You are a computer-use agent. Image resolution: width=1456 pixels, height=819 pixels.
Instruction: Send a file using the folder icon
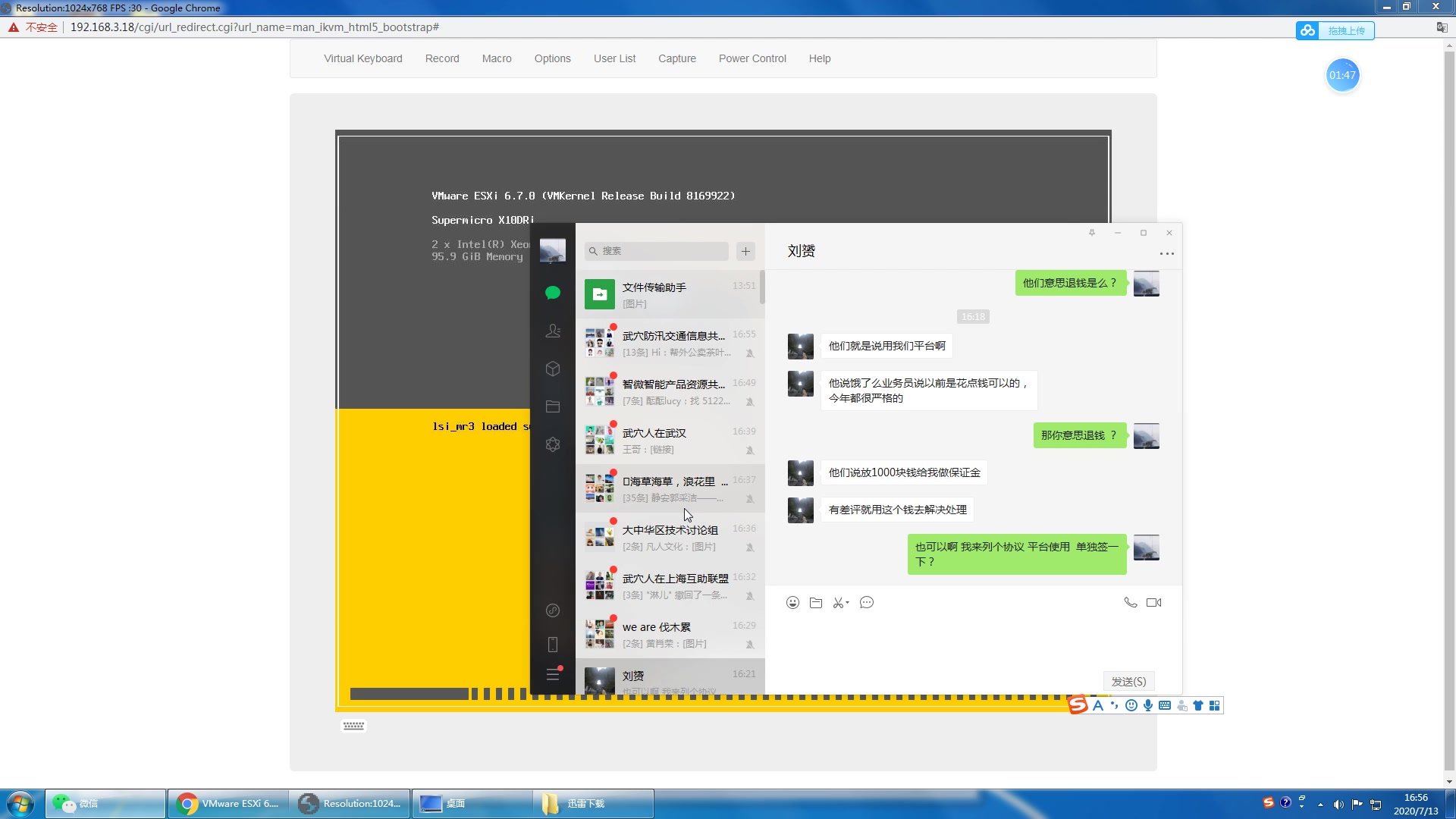coord(816,602)
